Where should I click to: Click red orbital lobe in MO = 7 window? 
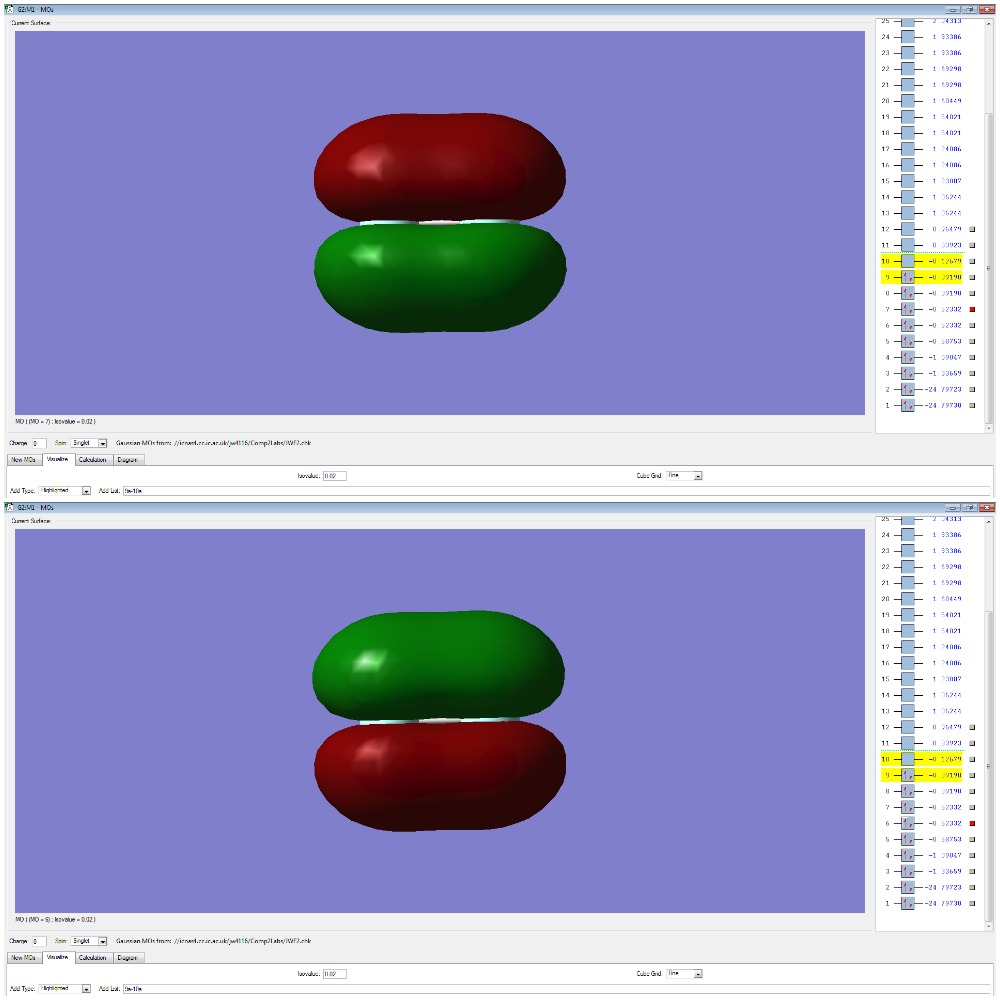click(x=439, y=167)
